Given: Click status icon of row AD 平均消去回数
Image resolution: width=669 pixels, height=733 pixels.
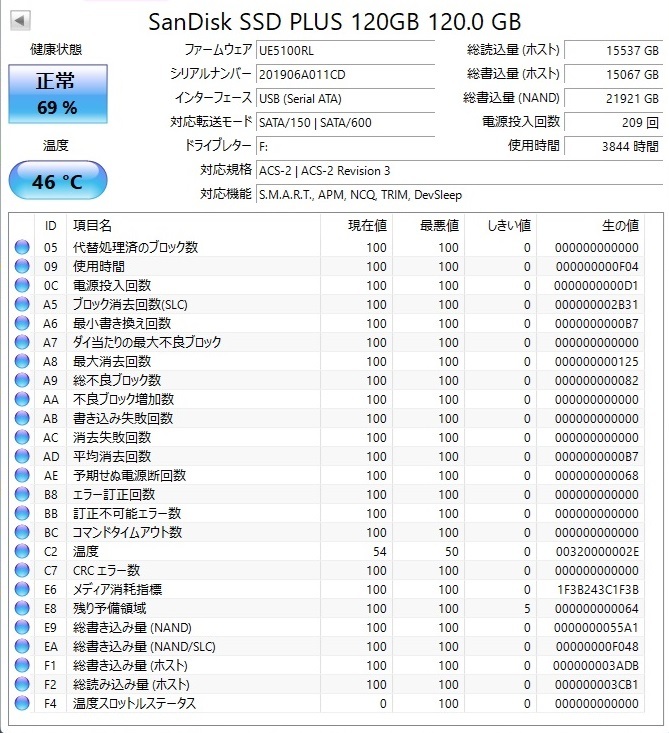Looking at the screenshot, I should coord(22,456).
